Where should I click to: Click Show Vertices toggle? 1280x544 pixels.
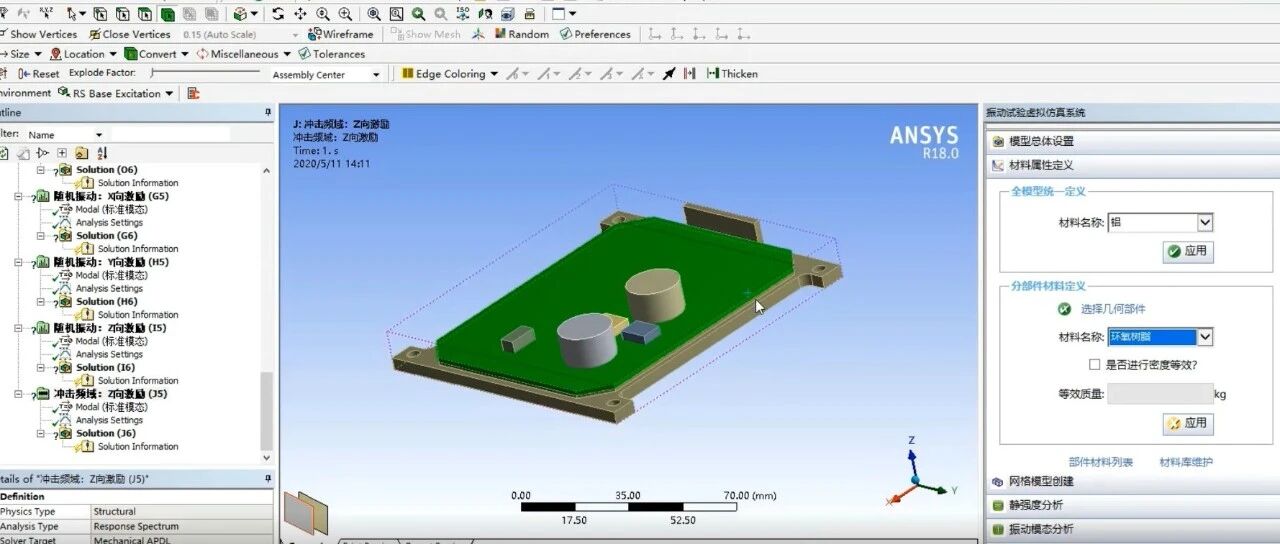pyautogui.click(x=39, y=34)
